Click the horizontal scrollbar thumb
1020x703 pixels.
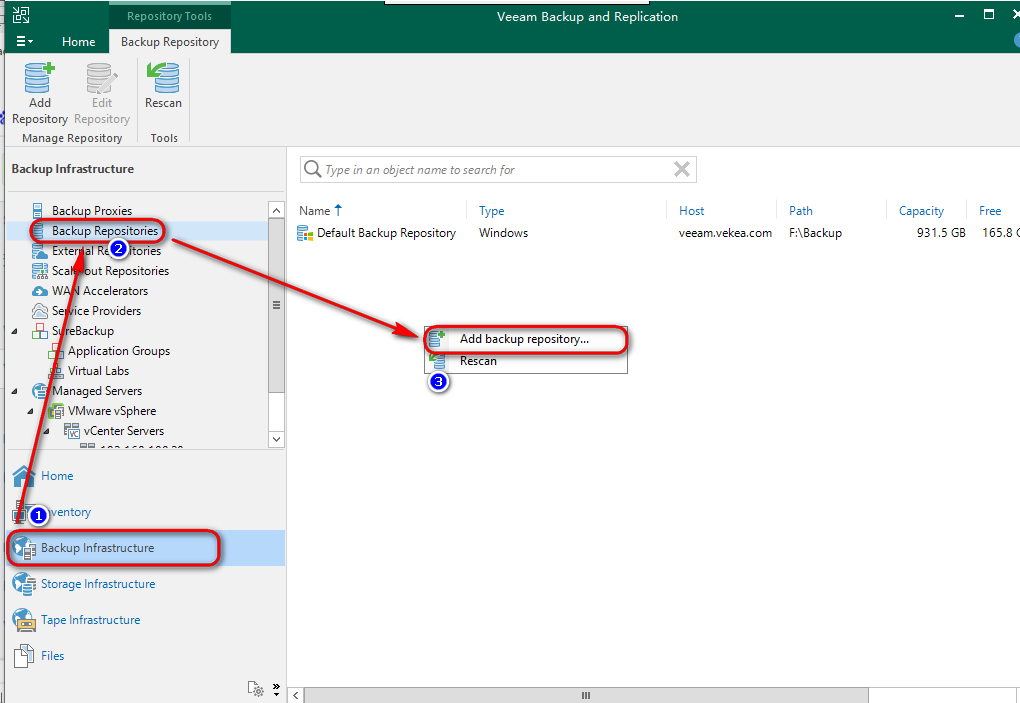[x=585, y=695]
